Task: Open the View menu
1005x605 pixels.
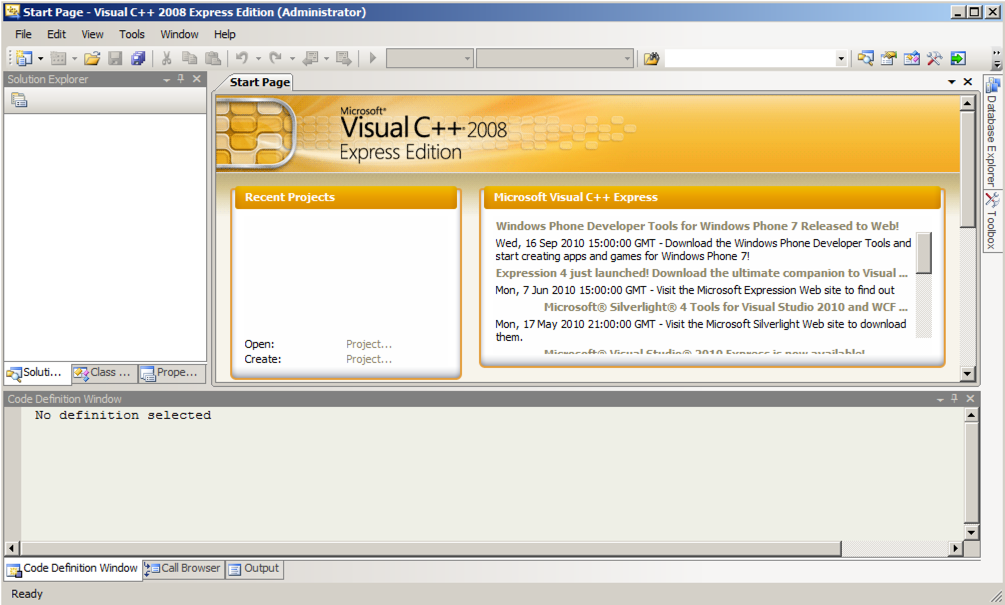Action: (92, 34)
